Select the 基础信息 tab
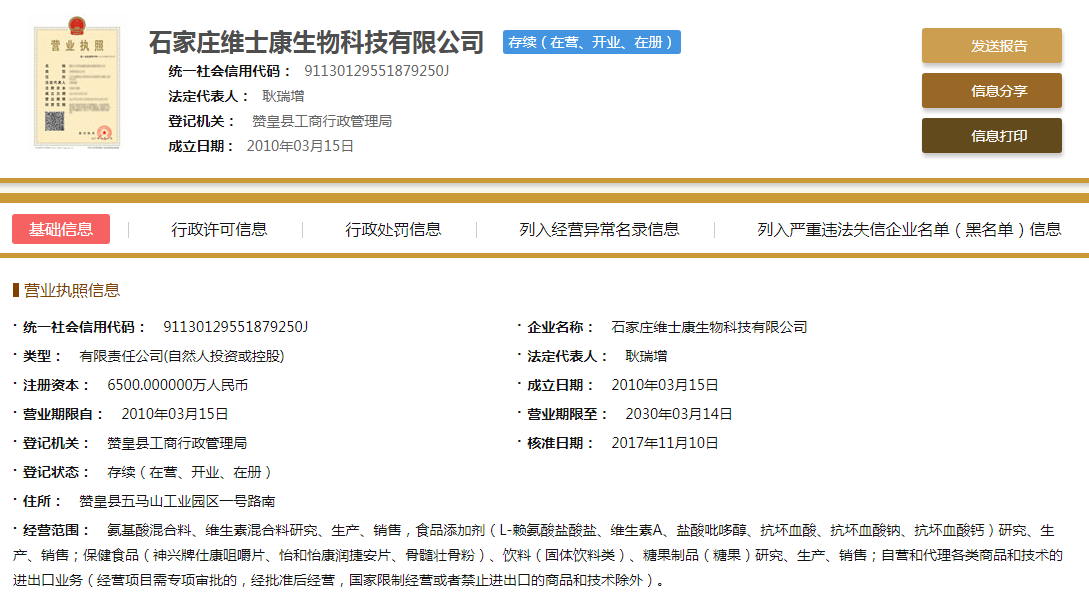Screen dimensions: 1089x597 (61, 229)
